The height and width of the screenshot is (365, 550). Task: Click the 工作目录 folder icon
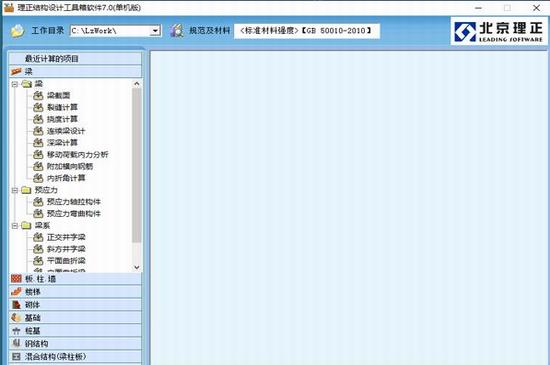point(17,31)
